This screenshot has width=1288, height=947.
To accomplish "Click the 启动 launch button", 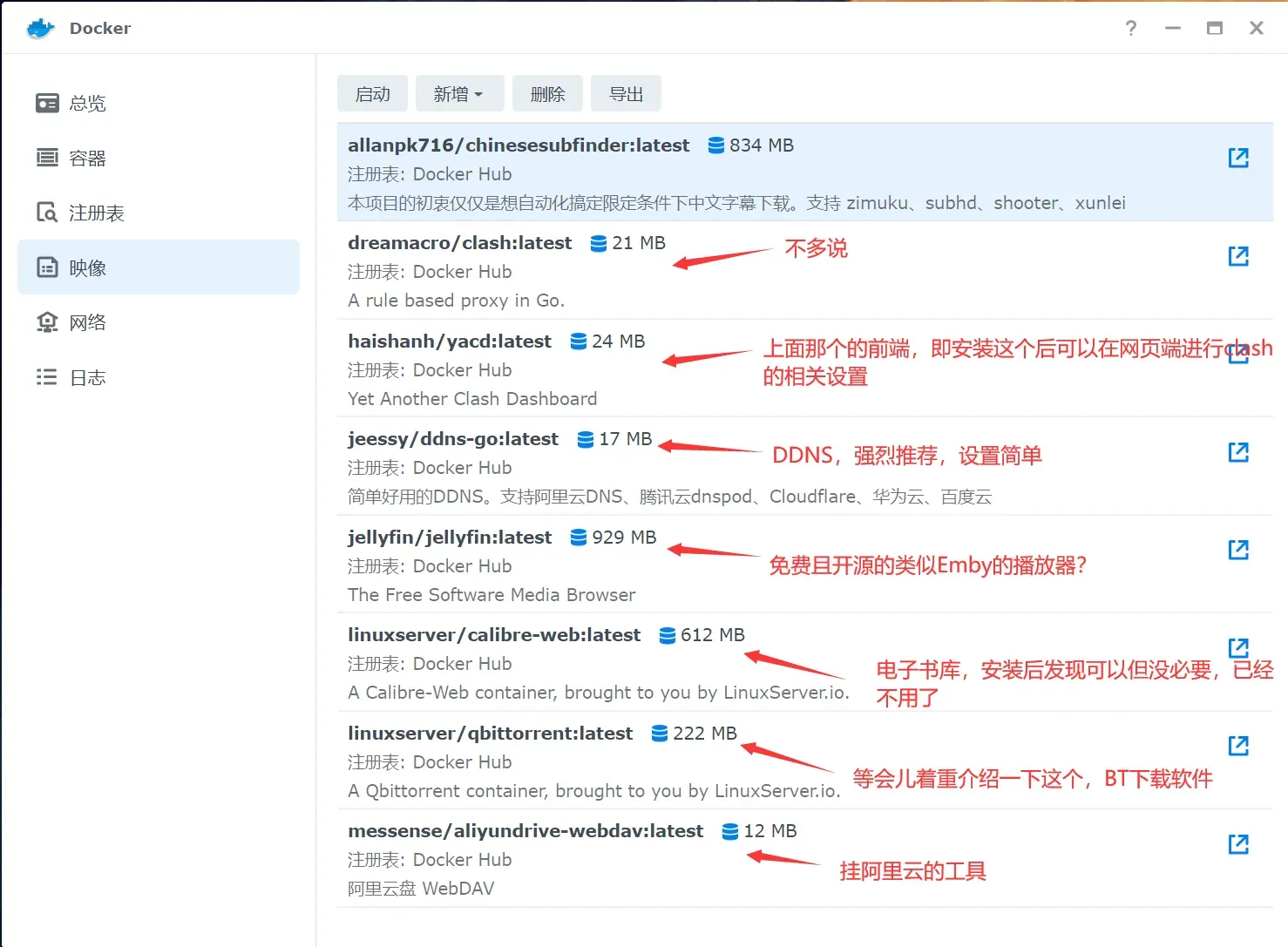I will [x=372, y=93].
